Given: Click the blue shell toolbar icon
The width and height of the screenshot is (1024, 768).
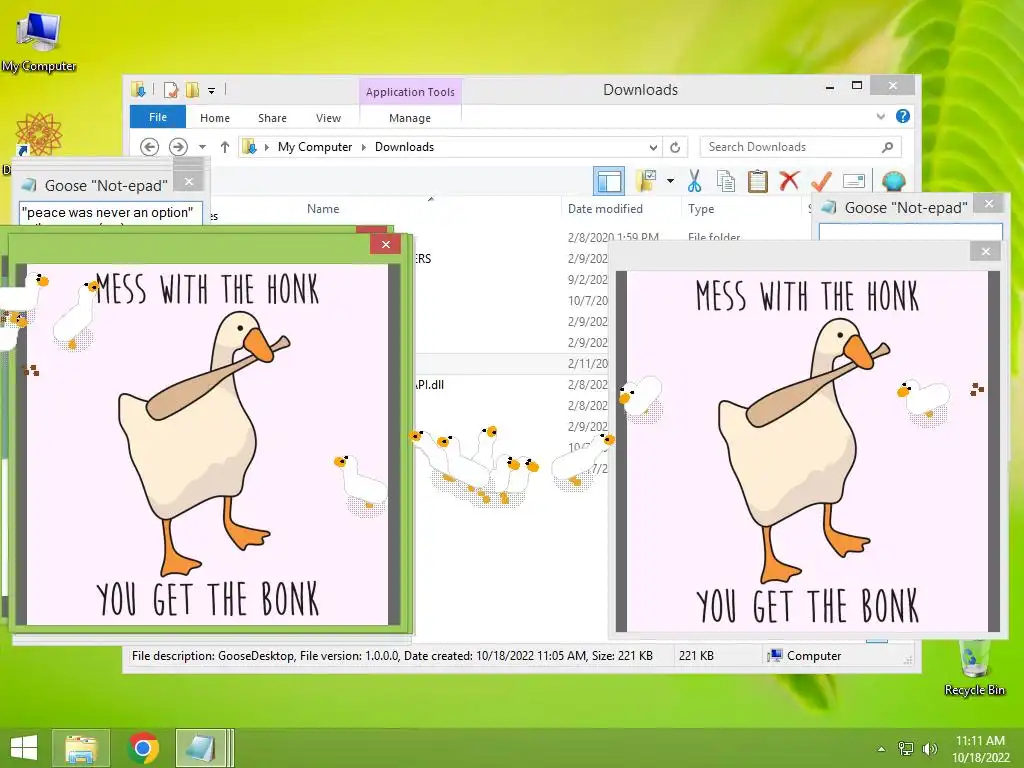Looking at the screenshot, I should 893,181.
